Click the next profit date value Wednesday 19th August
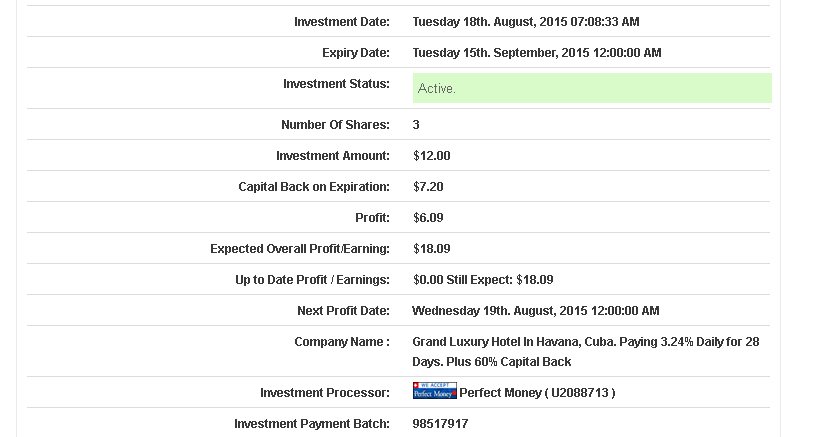The image size is (823, 437). point(535,311)
